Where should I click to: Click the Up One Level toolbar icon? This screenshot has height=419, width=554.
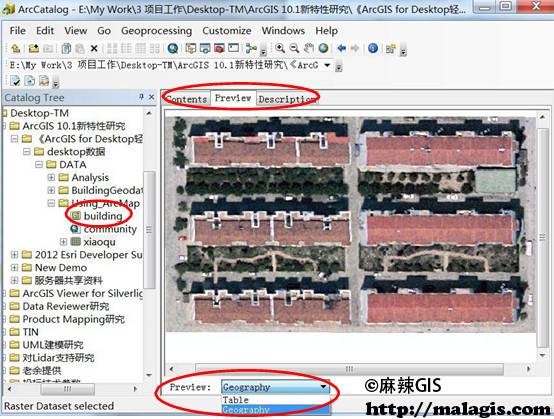click(x=15, y=48)
